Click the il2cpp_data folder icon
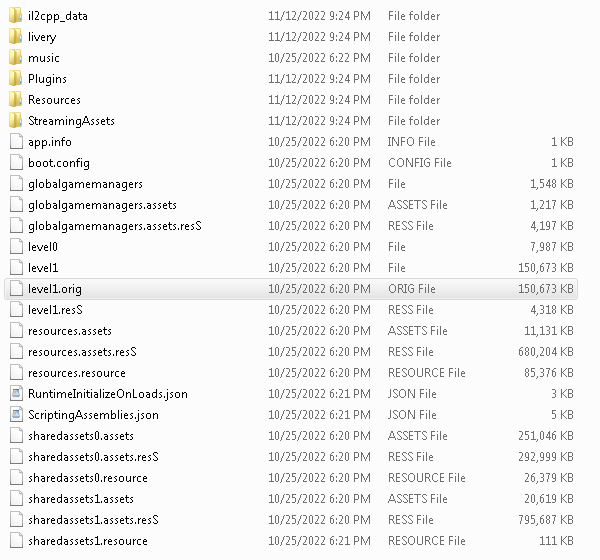The width and height of the screenshot is (600, 560). tap(15, 16)
